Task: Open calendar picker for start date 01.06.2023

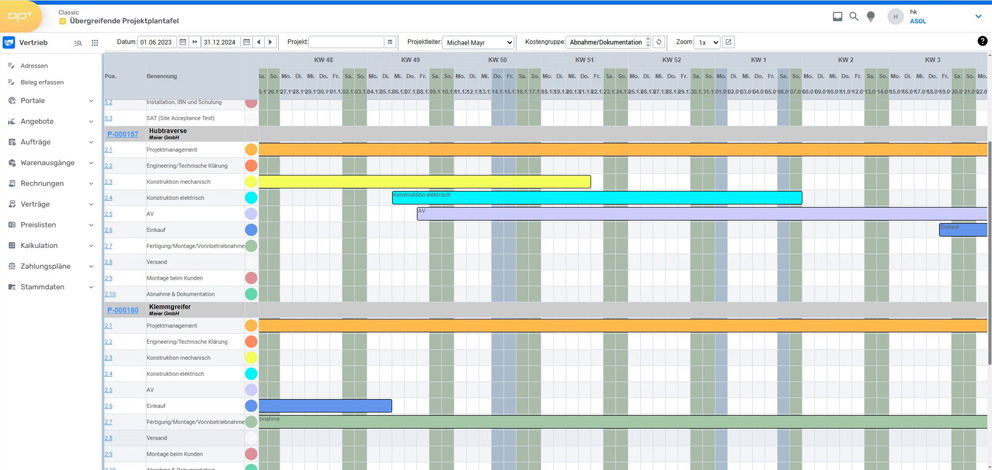Action: [182, 42]
